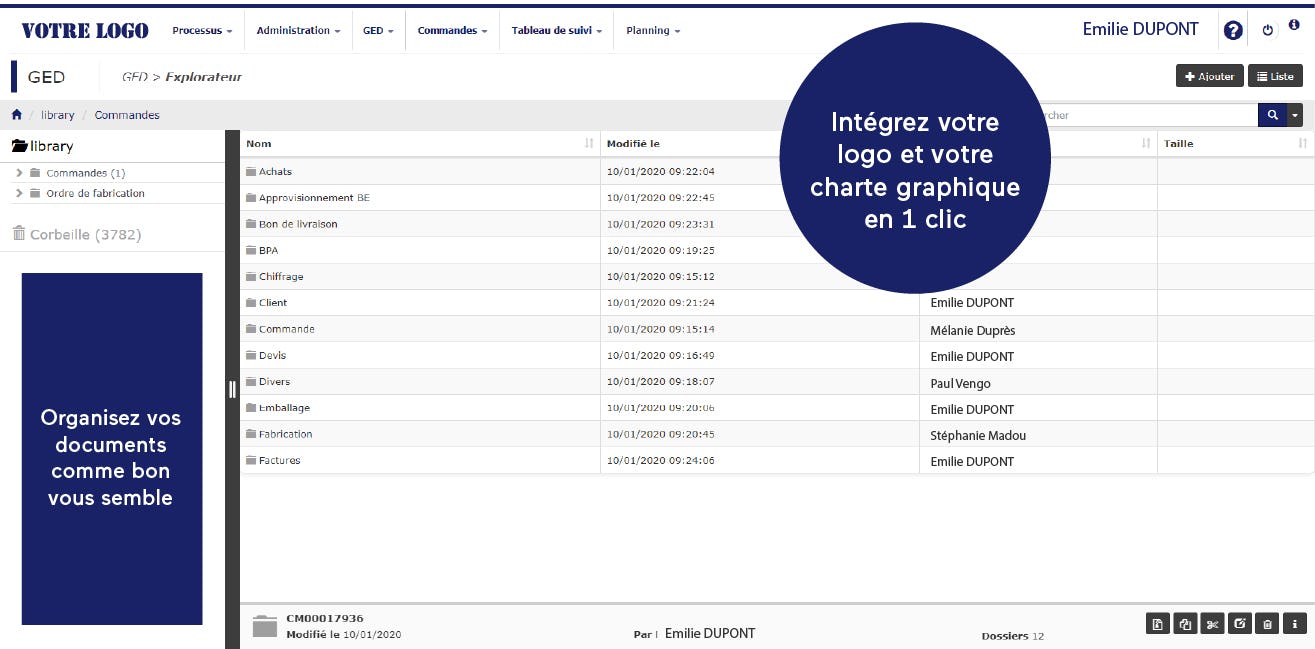Click the new document icon in bottom bar

pos(1157,624)
